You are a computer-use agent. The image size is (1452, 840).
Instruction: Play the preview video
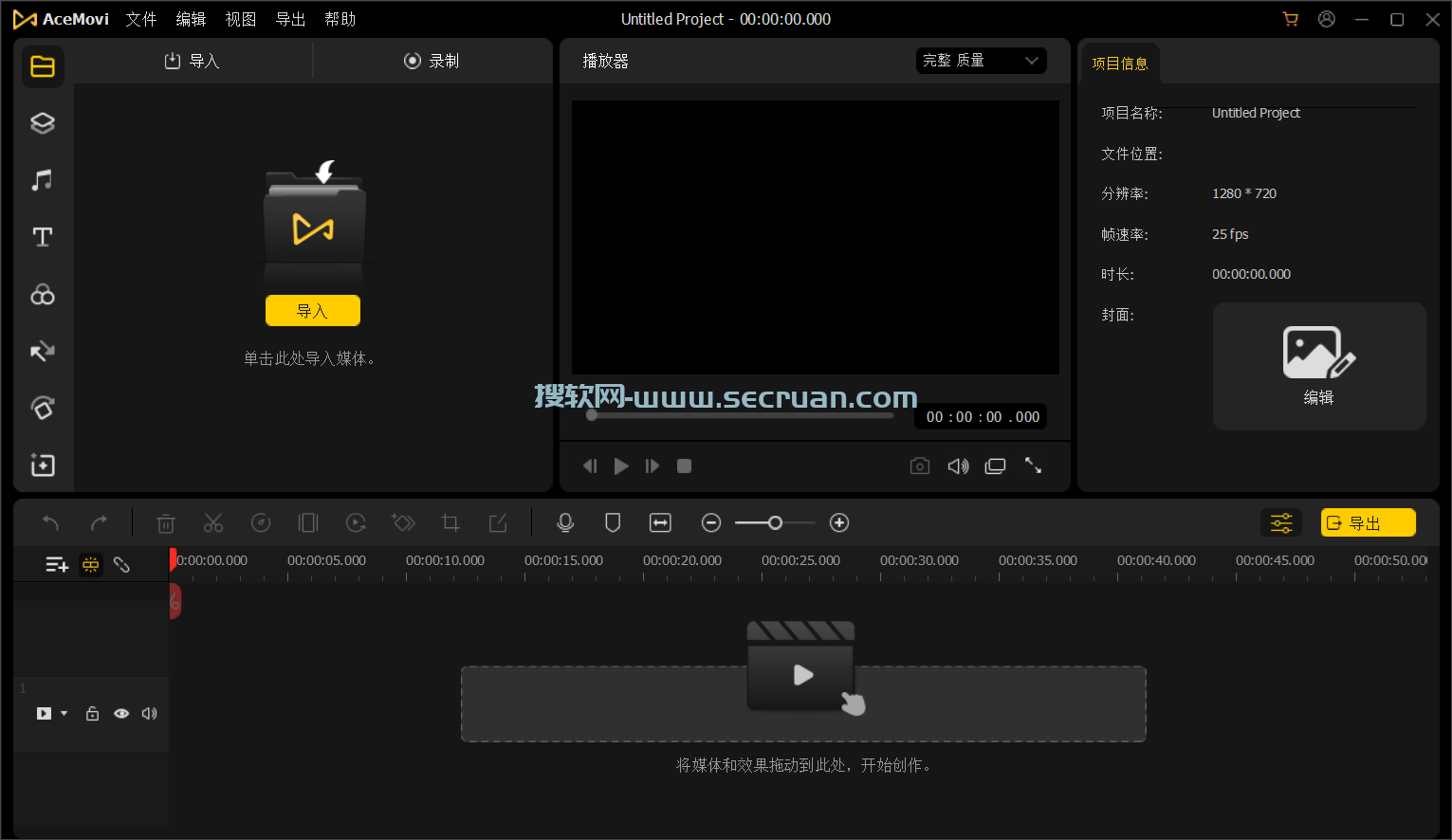point(621,466)
